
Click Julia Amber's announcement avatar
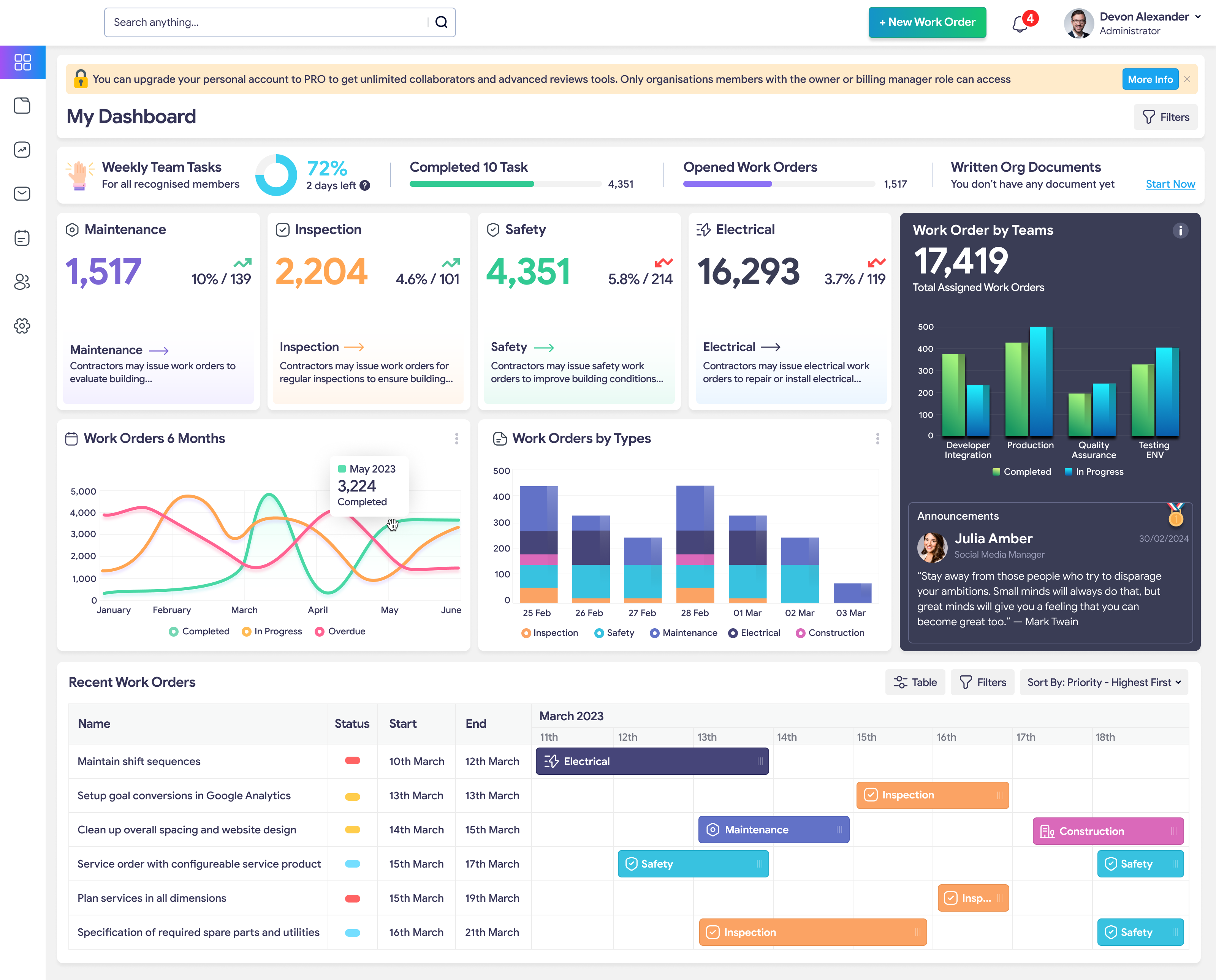point(932,547)
